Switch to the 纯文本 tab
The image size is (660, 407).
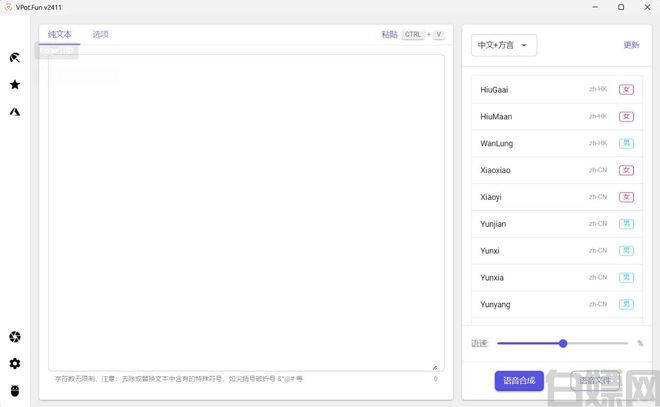(x=59, y=35)
